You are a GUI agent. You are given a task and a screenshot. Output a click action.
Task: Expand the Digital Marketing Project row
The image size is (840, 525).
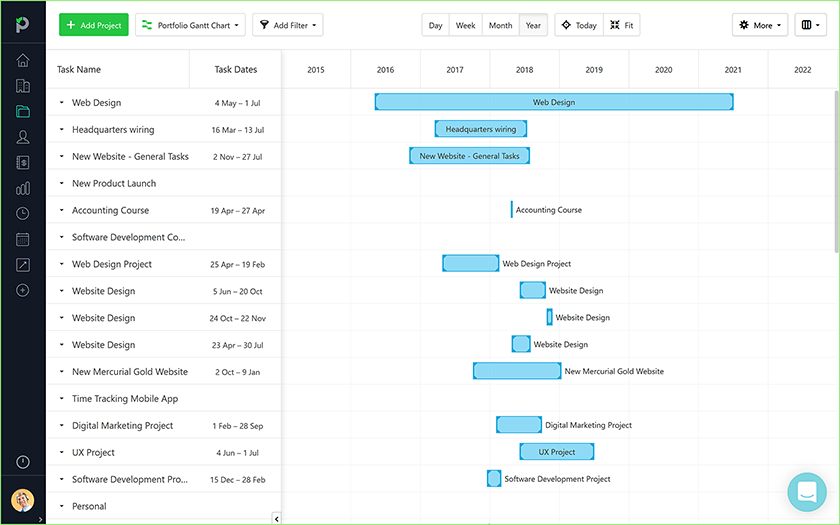click(62, 425)
